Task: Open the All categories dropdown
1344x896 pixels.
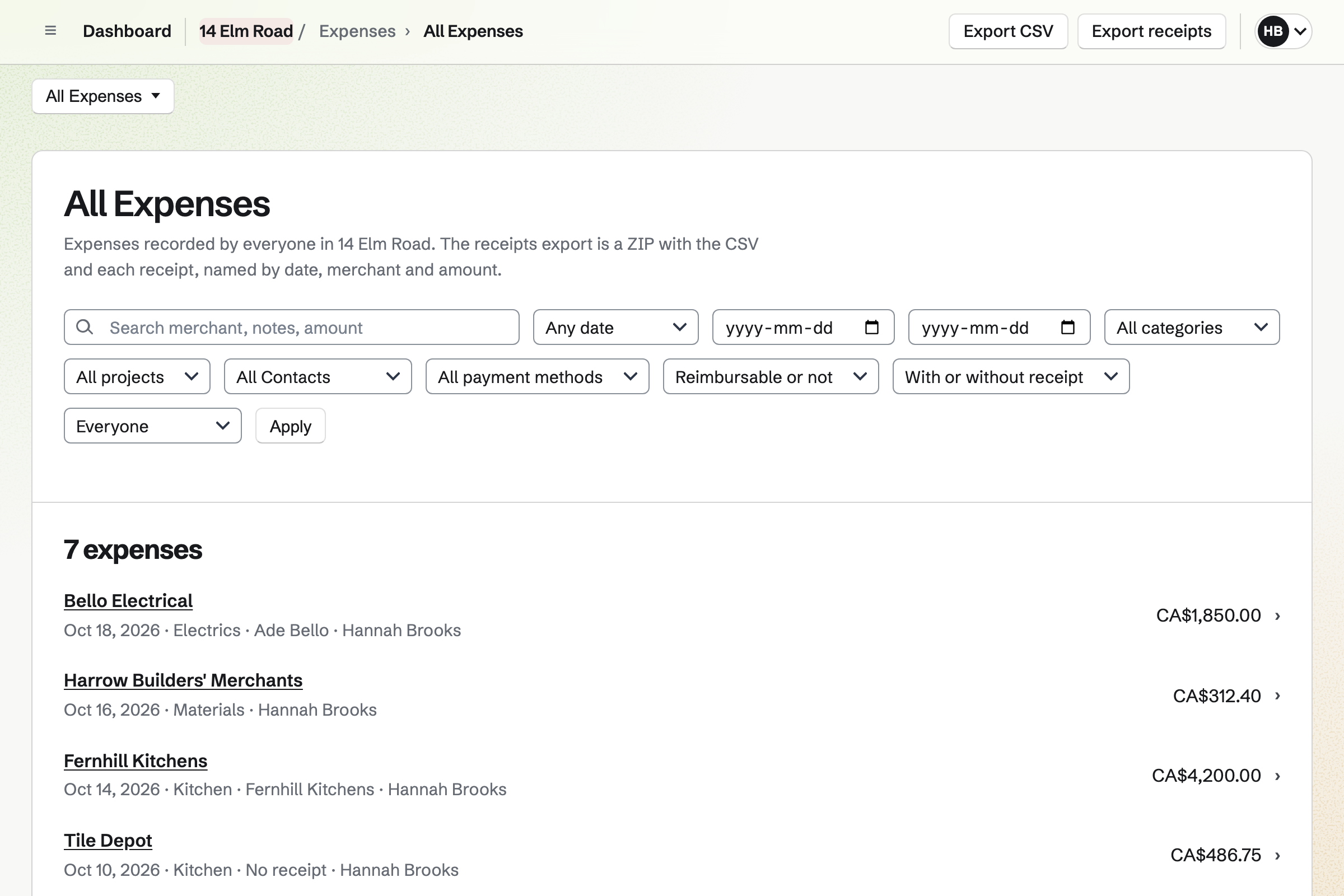Action: coord(1192,327)
